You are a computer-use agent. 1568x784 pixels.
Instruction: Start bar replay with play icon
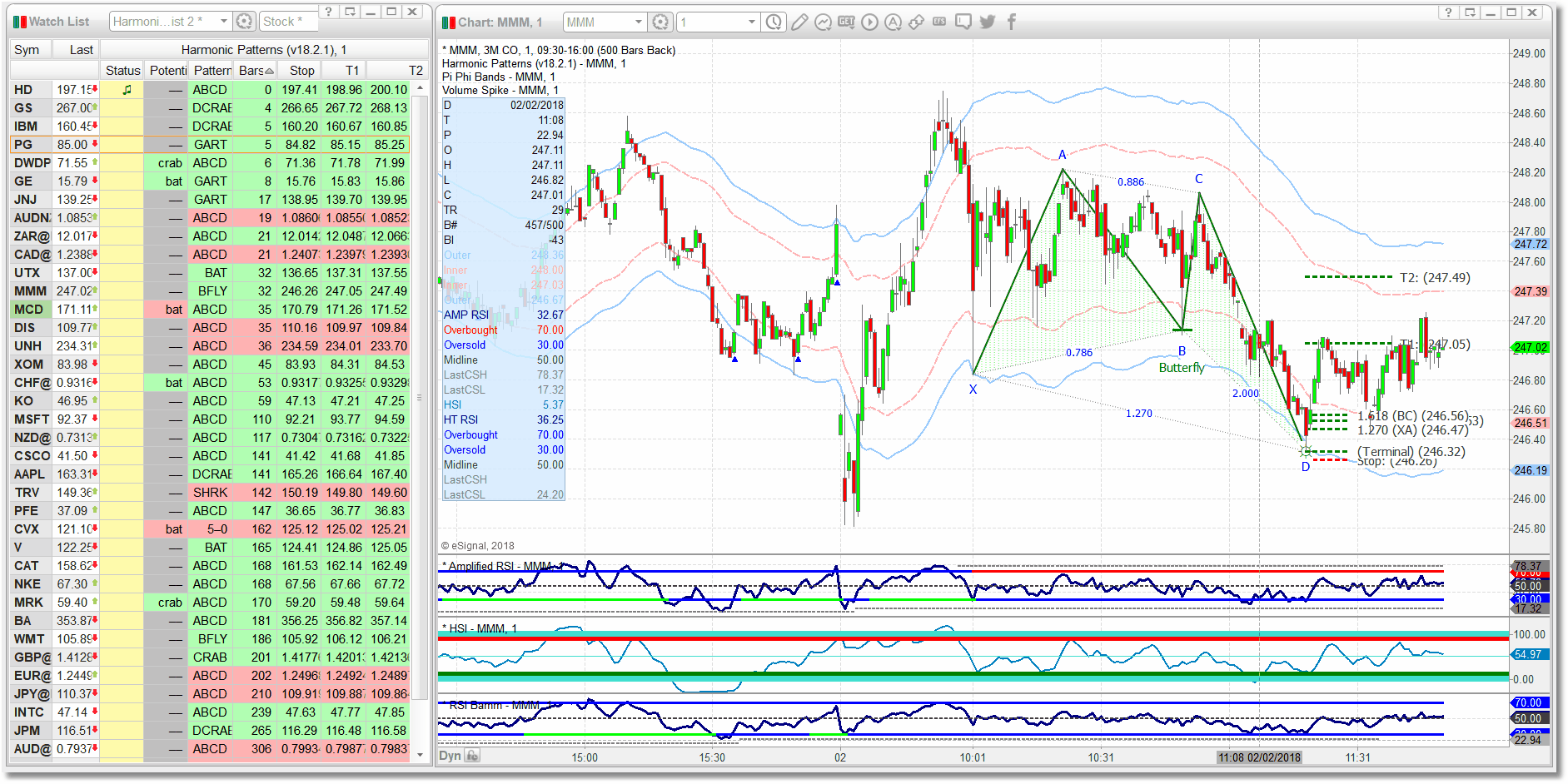(870, 22)
